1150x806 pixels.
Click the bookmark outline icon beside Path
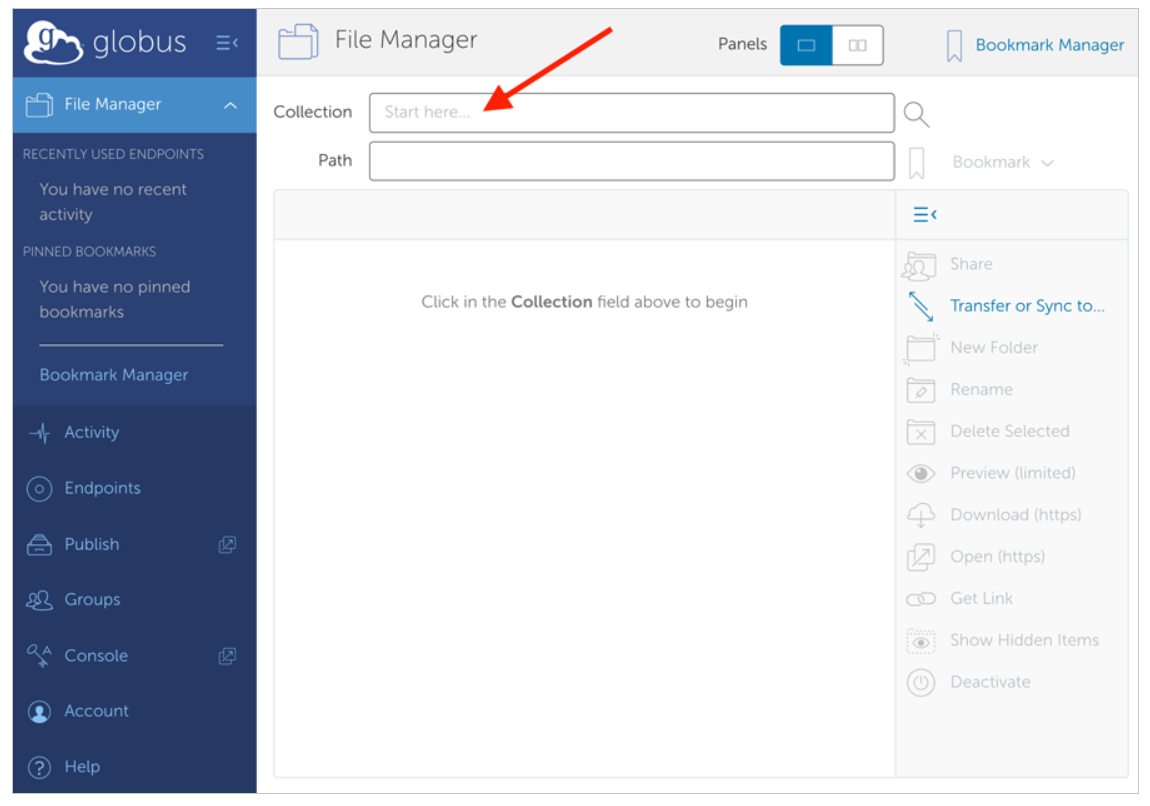click(917, 163)
